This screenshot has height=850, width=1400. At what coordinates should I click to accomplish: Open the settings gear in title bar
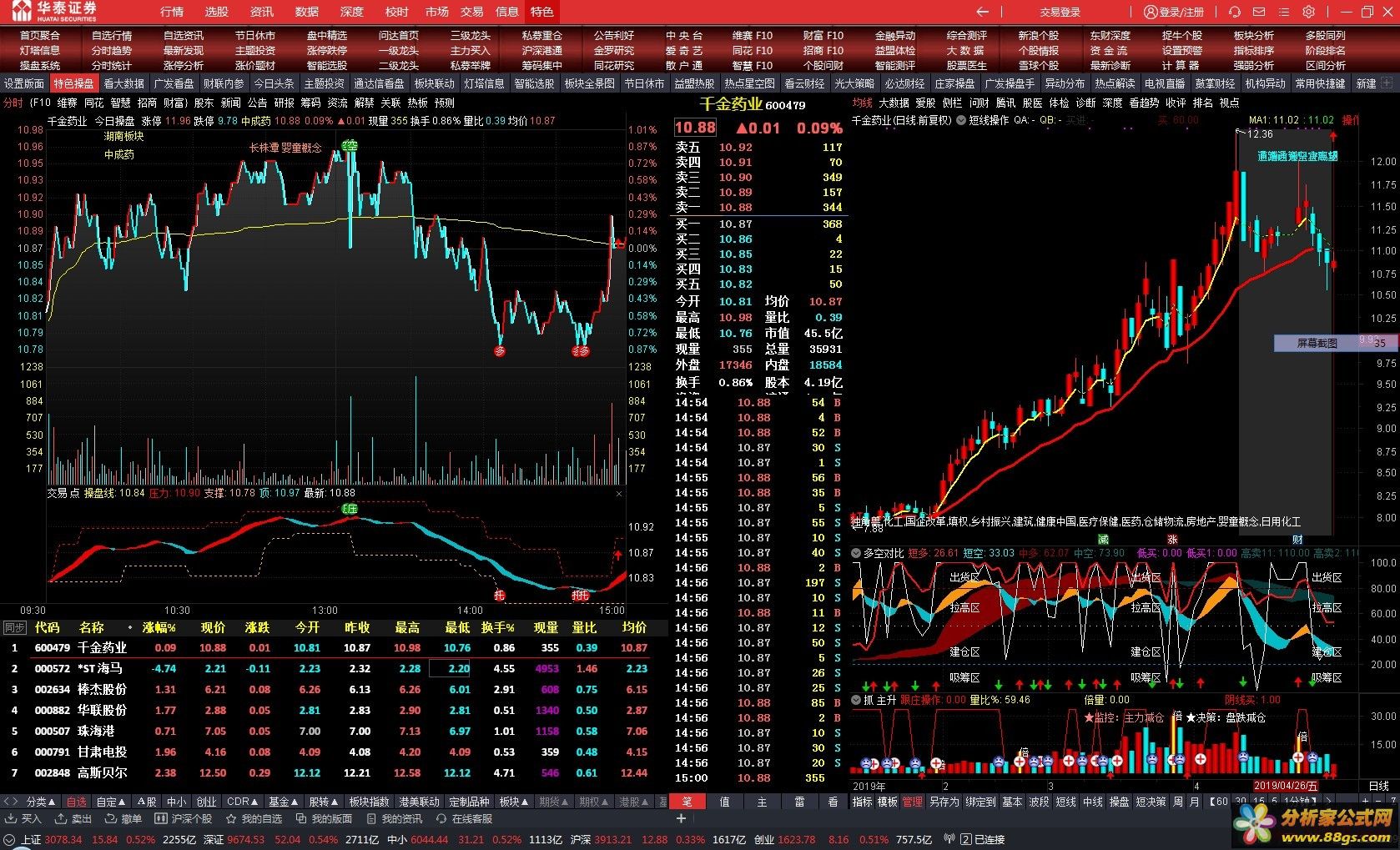coord(1309,12)
